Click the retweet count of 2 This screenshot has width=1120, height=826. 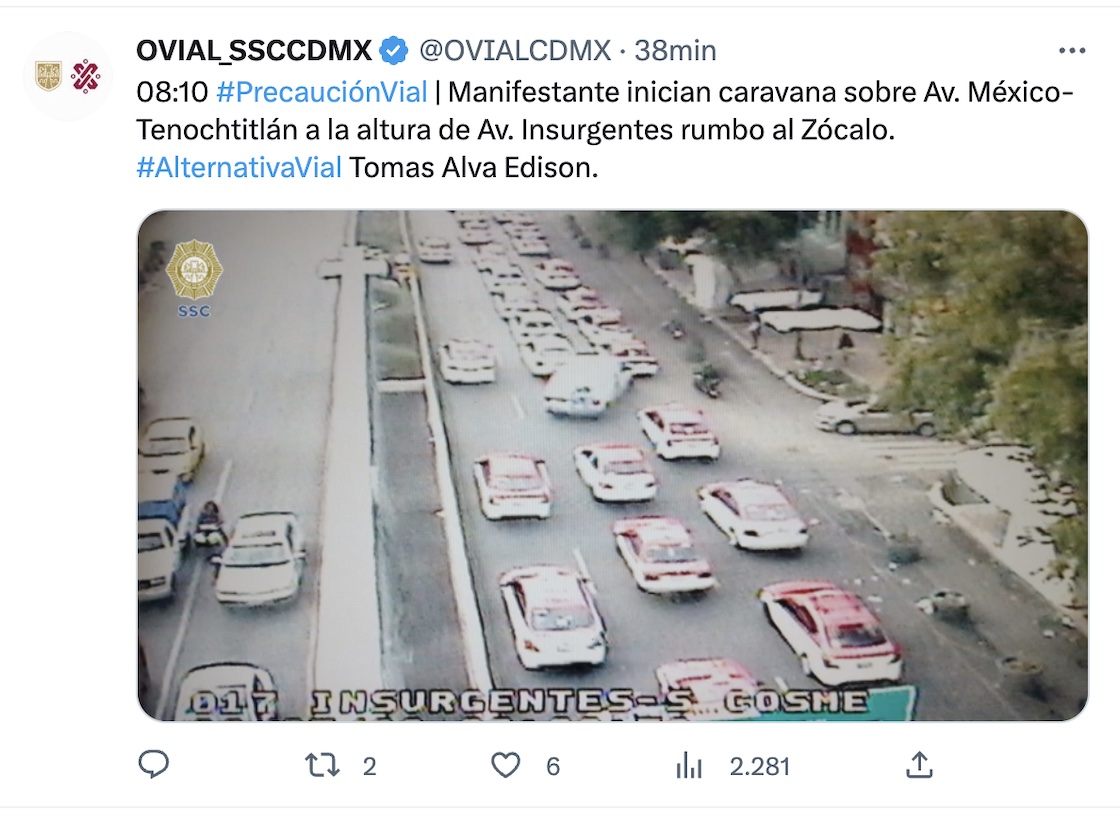coord(369,767)
